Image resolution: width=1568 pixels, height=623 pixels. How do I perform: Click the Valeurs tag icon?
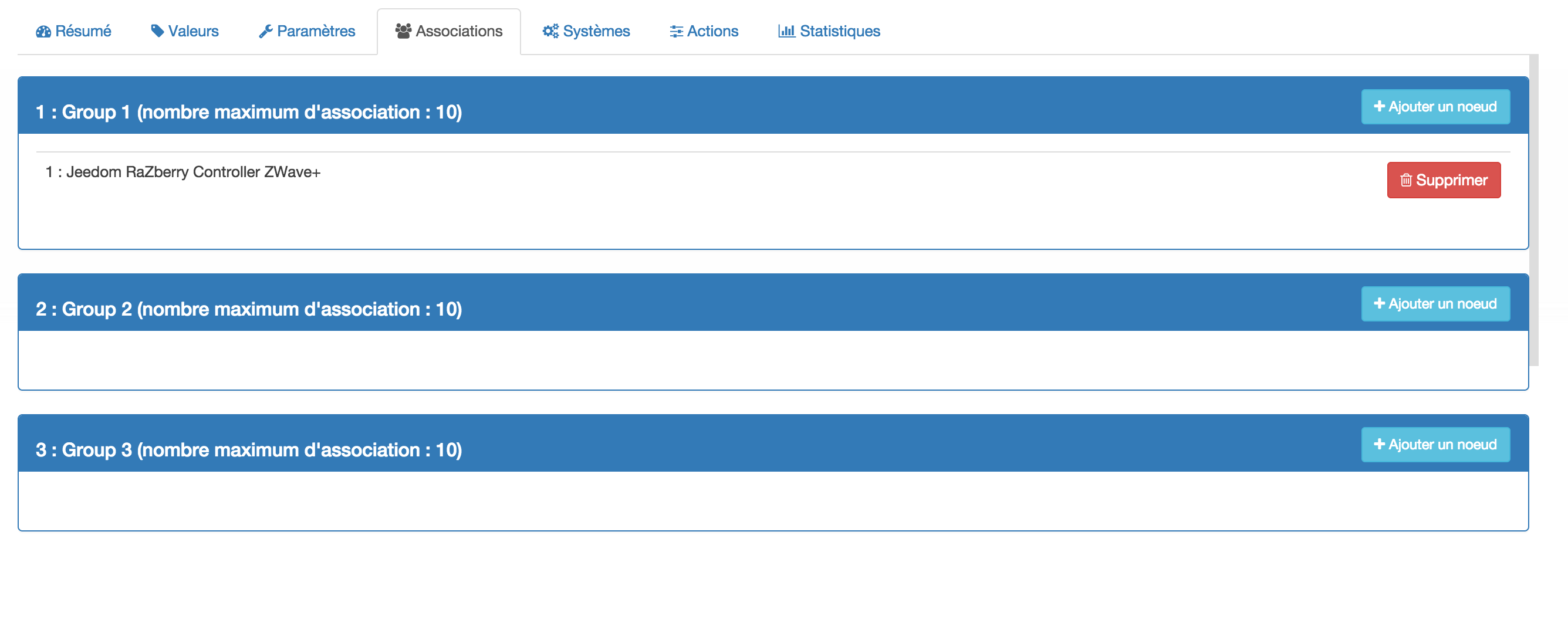point(158,31)
